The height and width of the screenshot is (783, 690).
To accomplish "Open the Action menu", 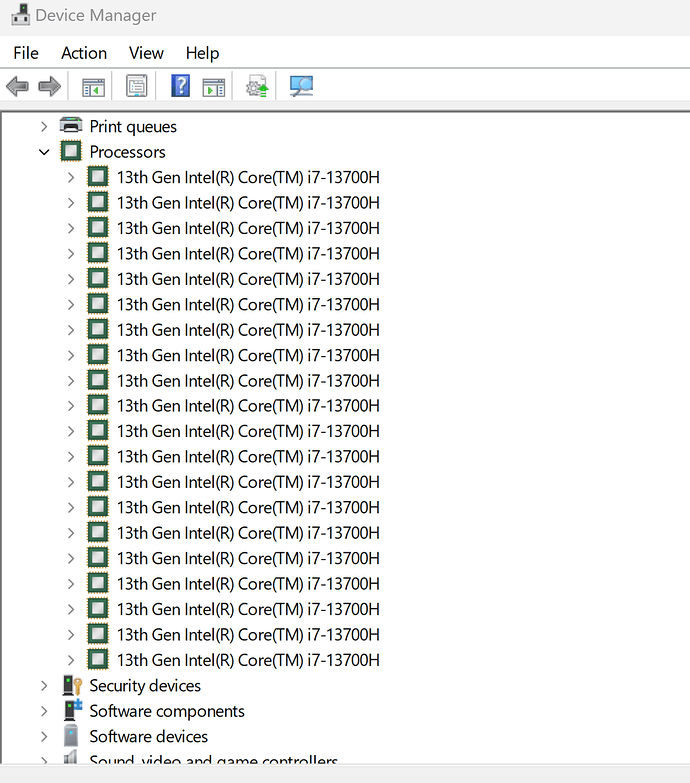I will (84, 53).
